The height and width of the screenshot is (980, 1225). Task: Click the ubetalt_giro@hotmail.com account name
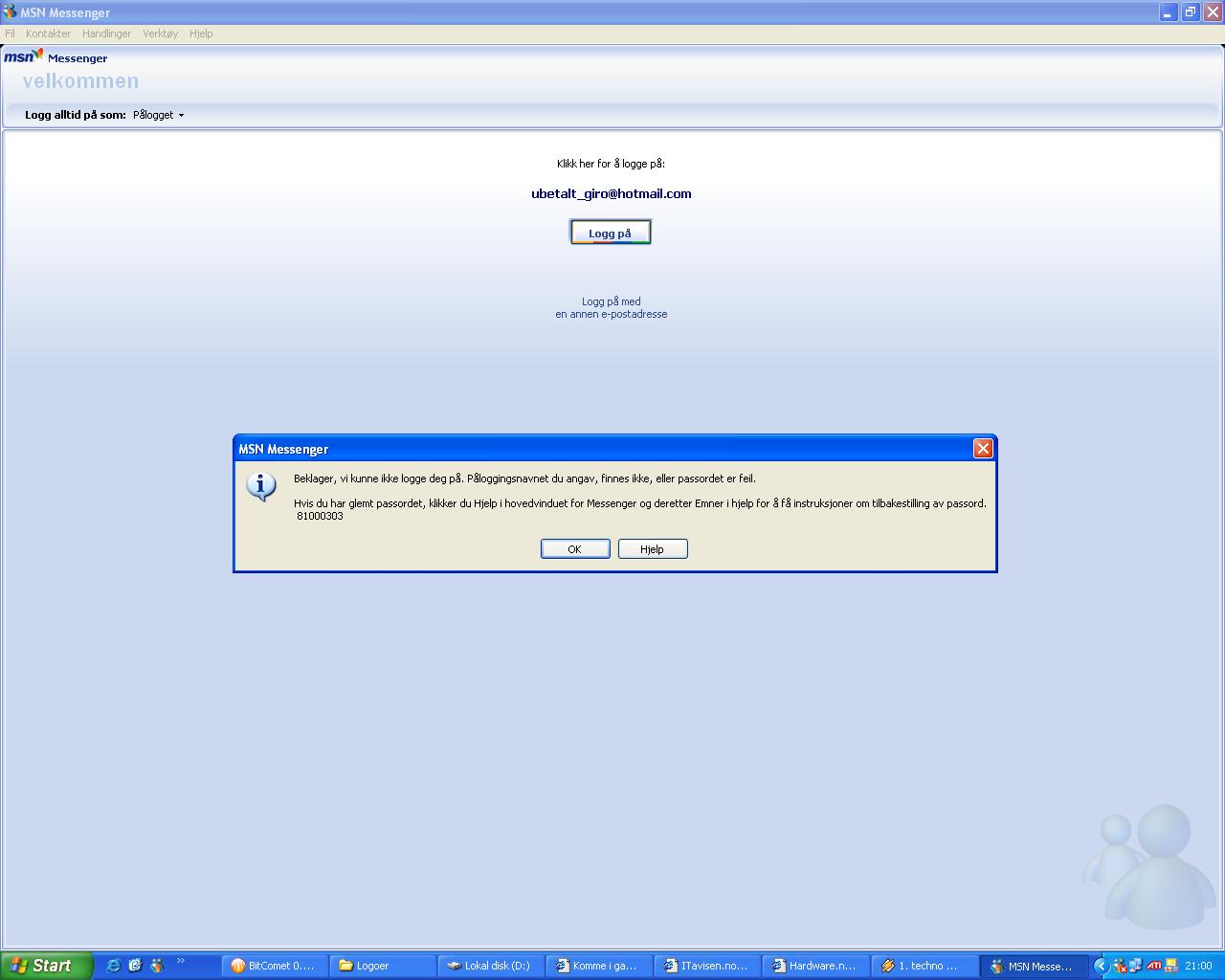(612, 193)
